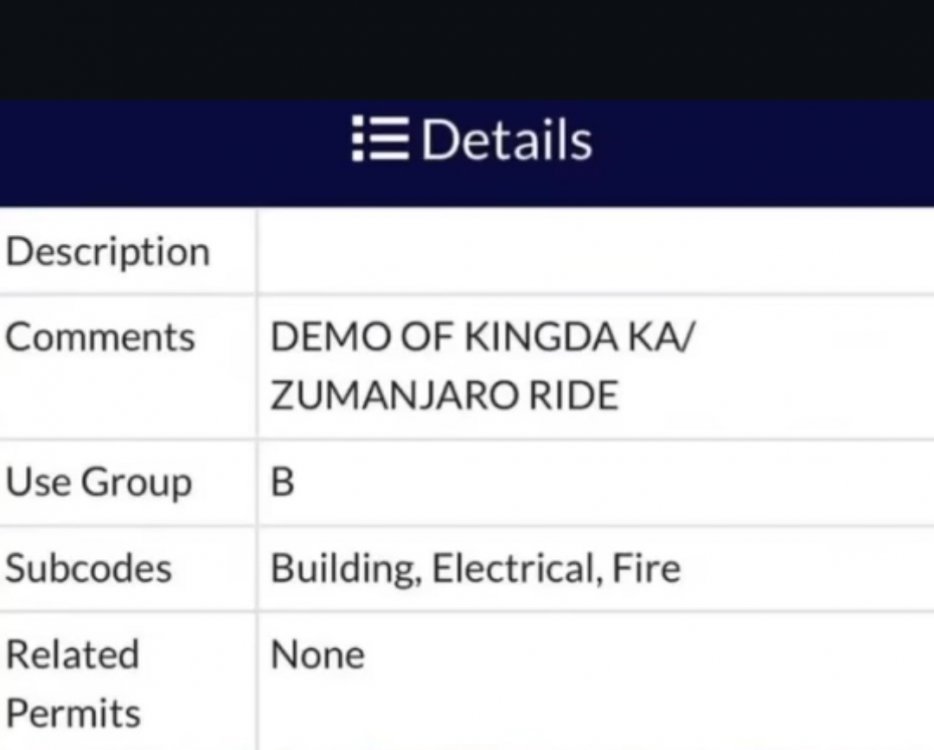Select the Subcodes row label
This screenshot has width=934, height=750.
(x=88, y=568)
